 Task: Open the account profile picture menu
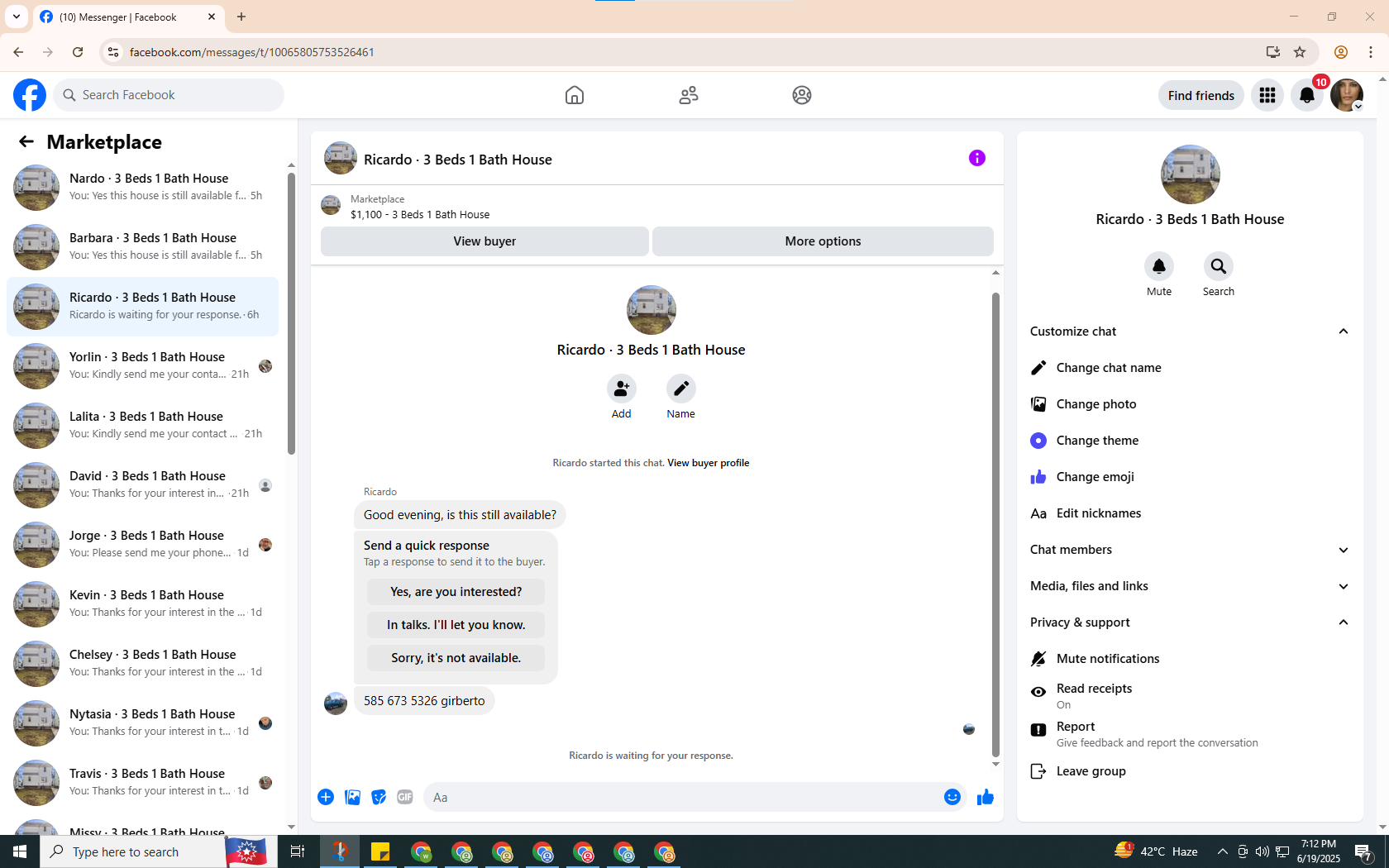pos(1347,95)
